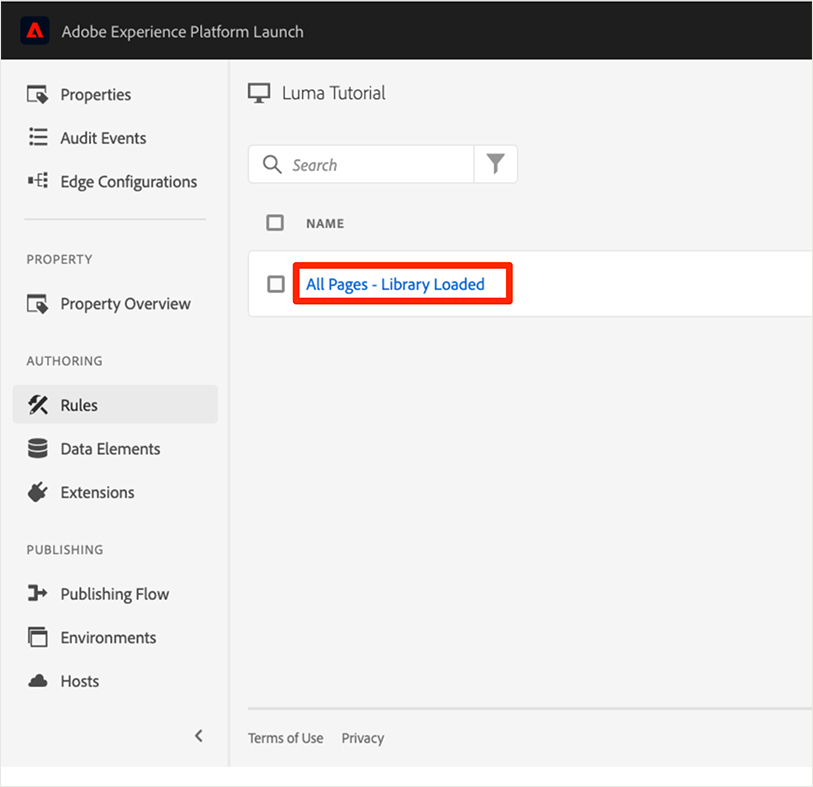Open Data Elements
The height and width of the screenshot is (787, 813).
[110, 448]
